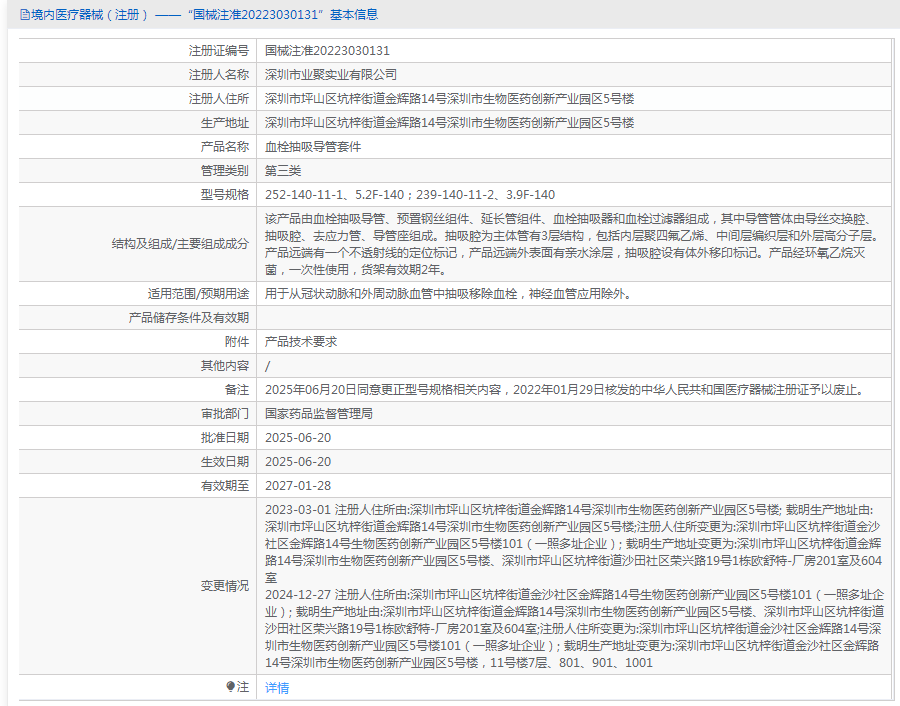Click the product name 血栓抽吸导管套件
The width and height of the screenshot is (900, 706).
(313, 147)
